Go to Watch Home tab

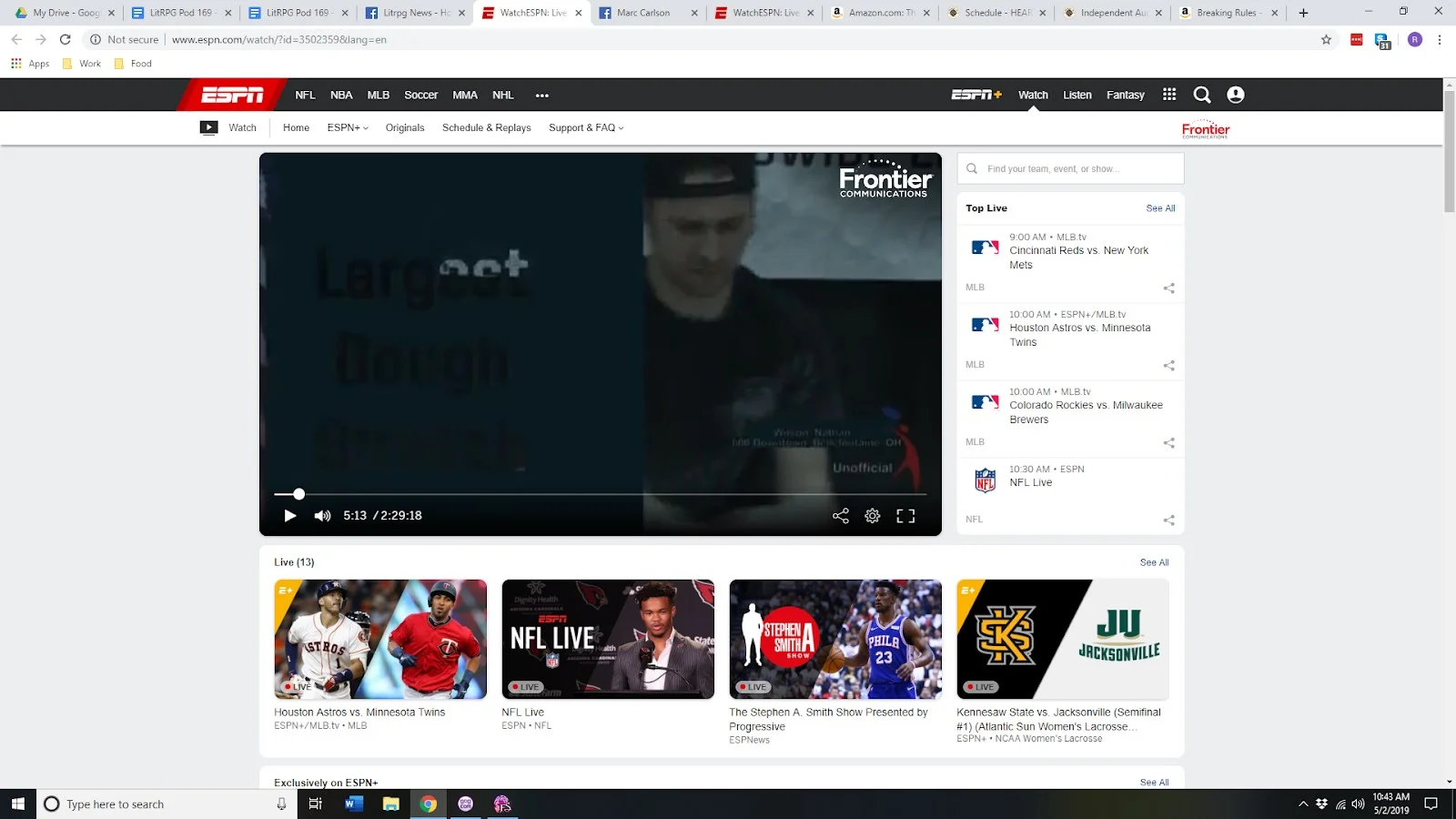[x=296, y=128]
